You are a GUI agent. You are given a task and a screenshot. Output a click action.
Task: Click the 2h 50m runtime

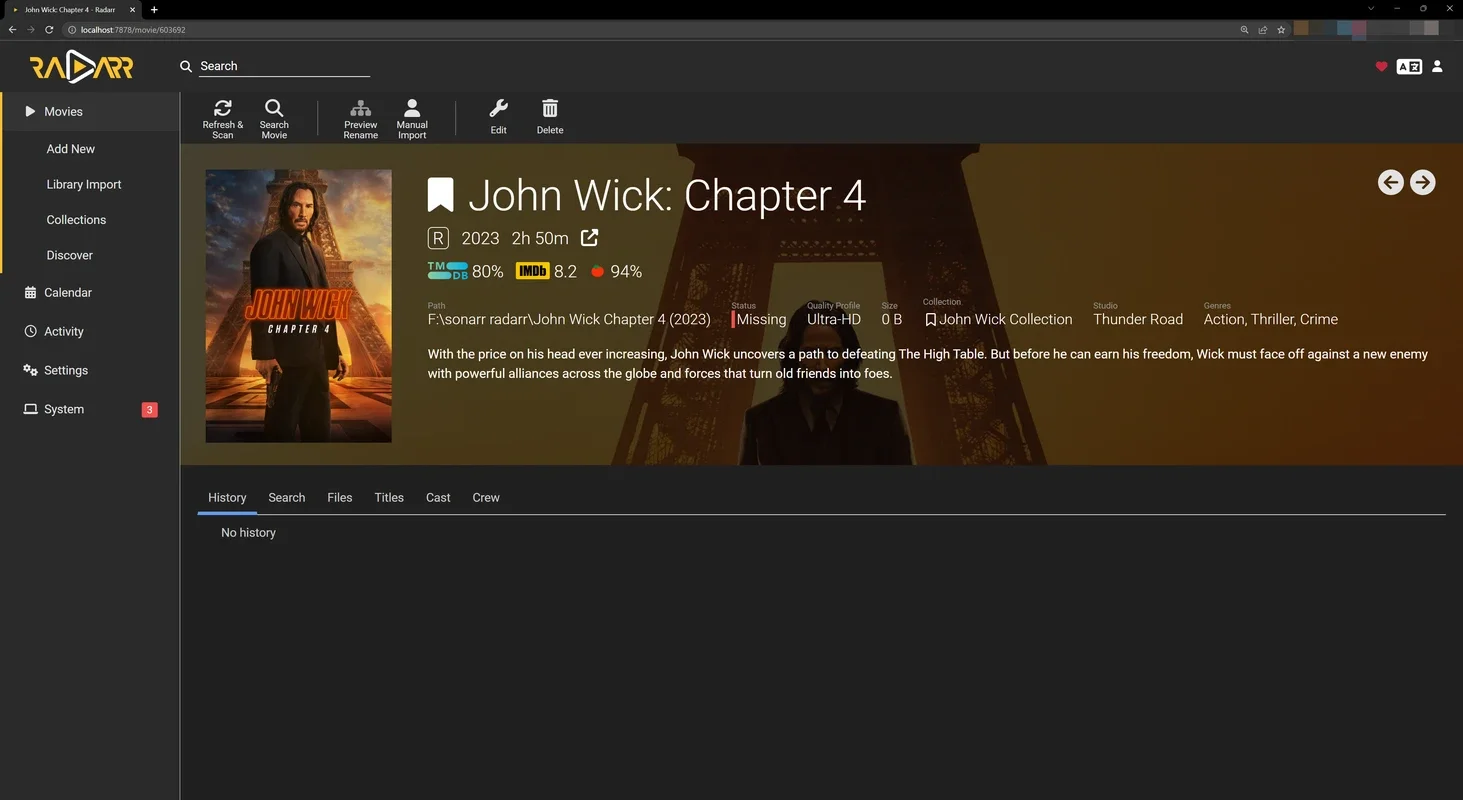540,238
